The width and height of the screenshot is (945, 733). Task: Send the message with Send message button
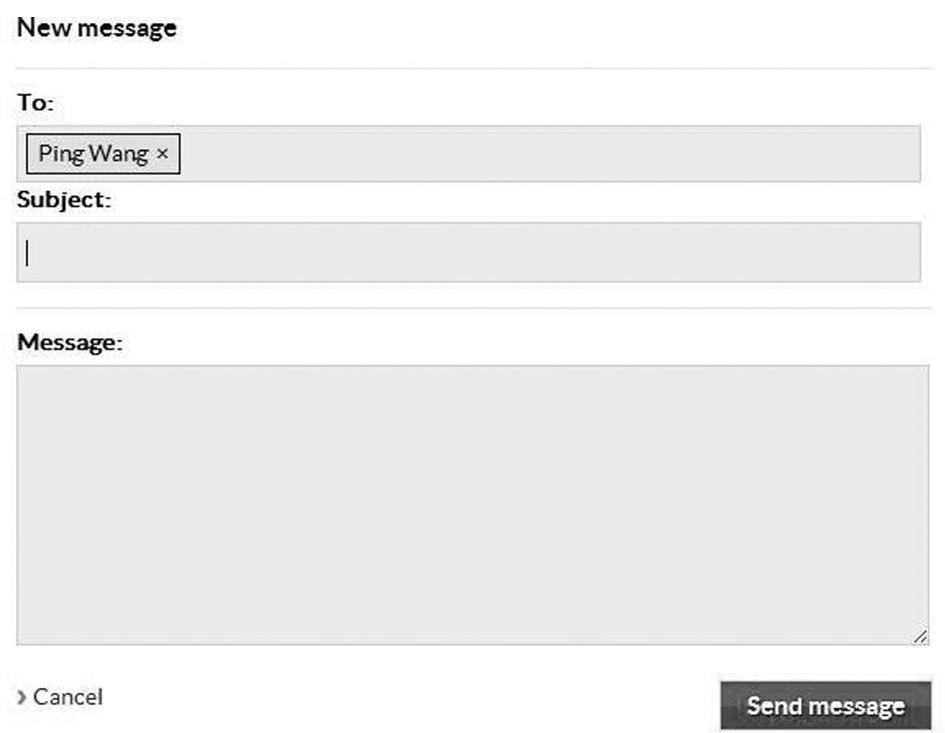point(826,705)
